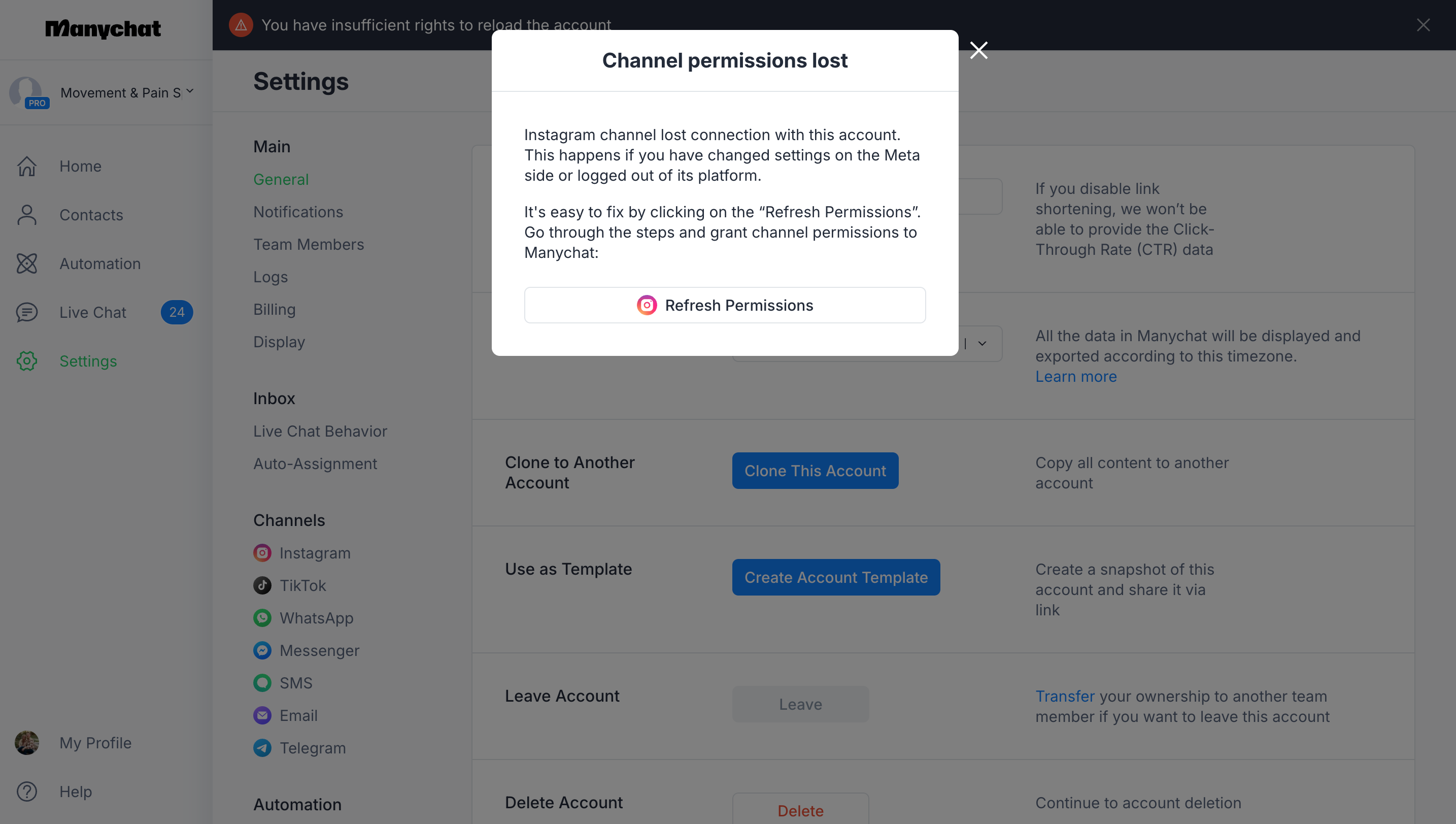Open My Profile avatar thumbnail

(26, 743)
